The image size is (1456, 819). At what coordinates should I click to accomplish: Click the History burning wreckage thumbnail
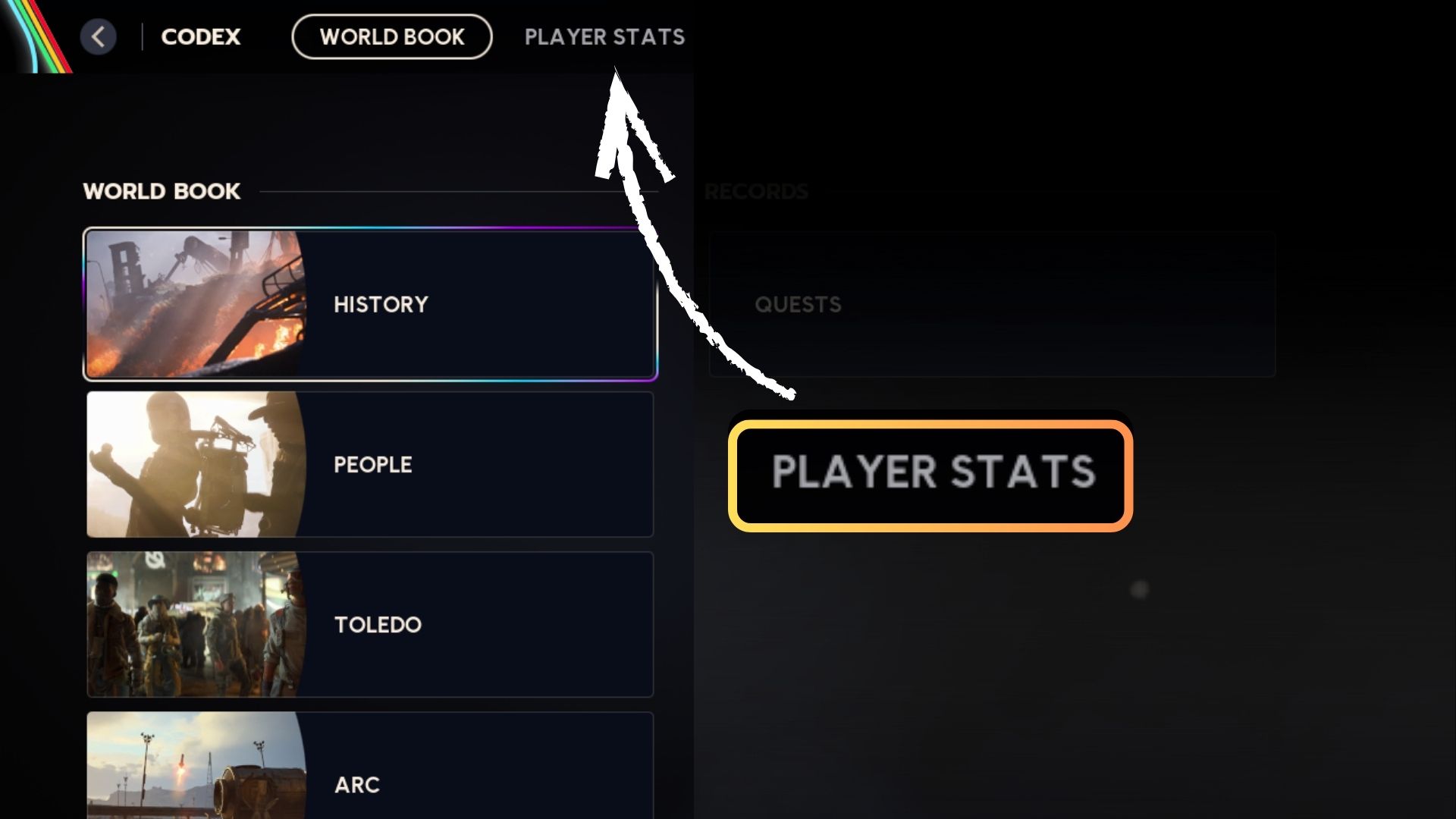coord(196,304)
